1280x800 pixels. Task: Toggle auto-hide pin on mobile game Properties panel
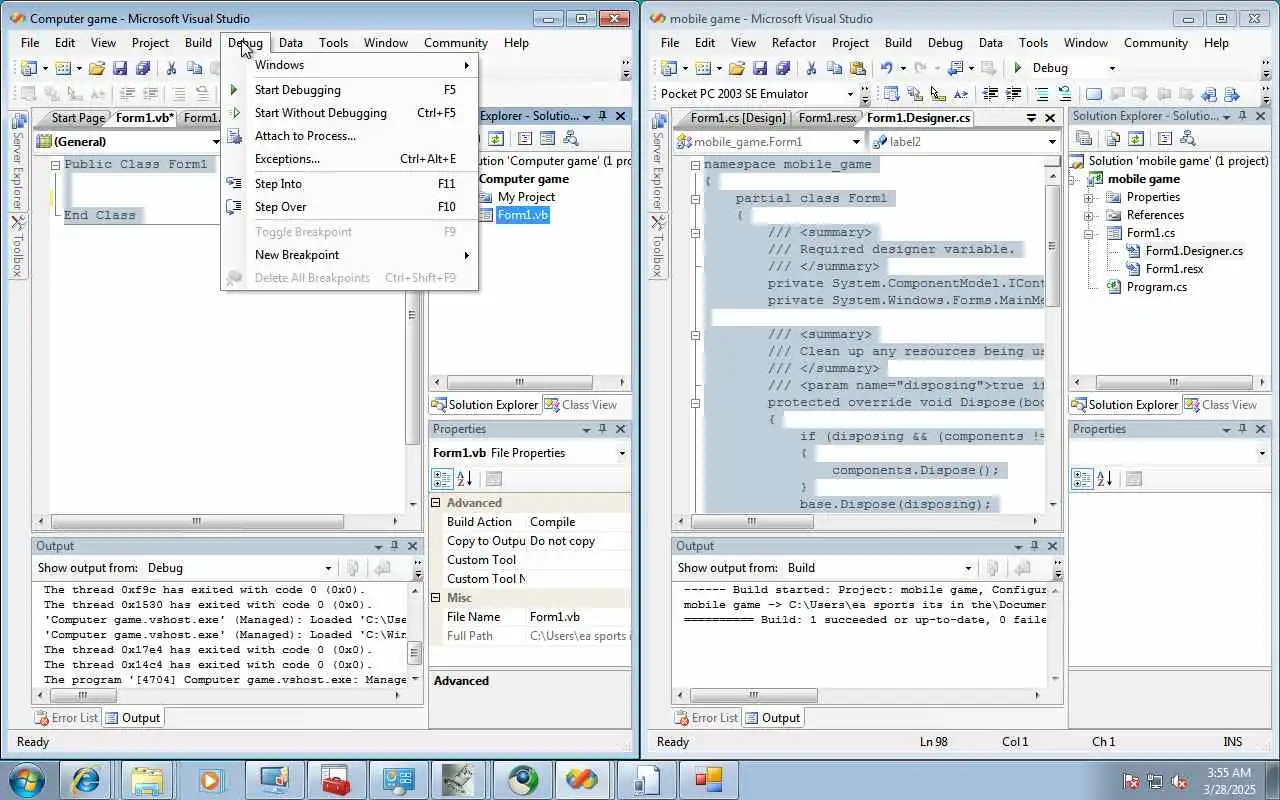[1242, 429]
